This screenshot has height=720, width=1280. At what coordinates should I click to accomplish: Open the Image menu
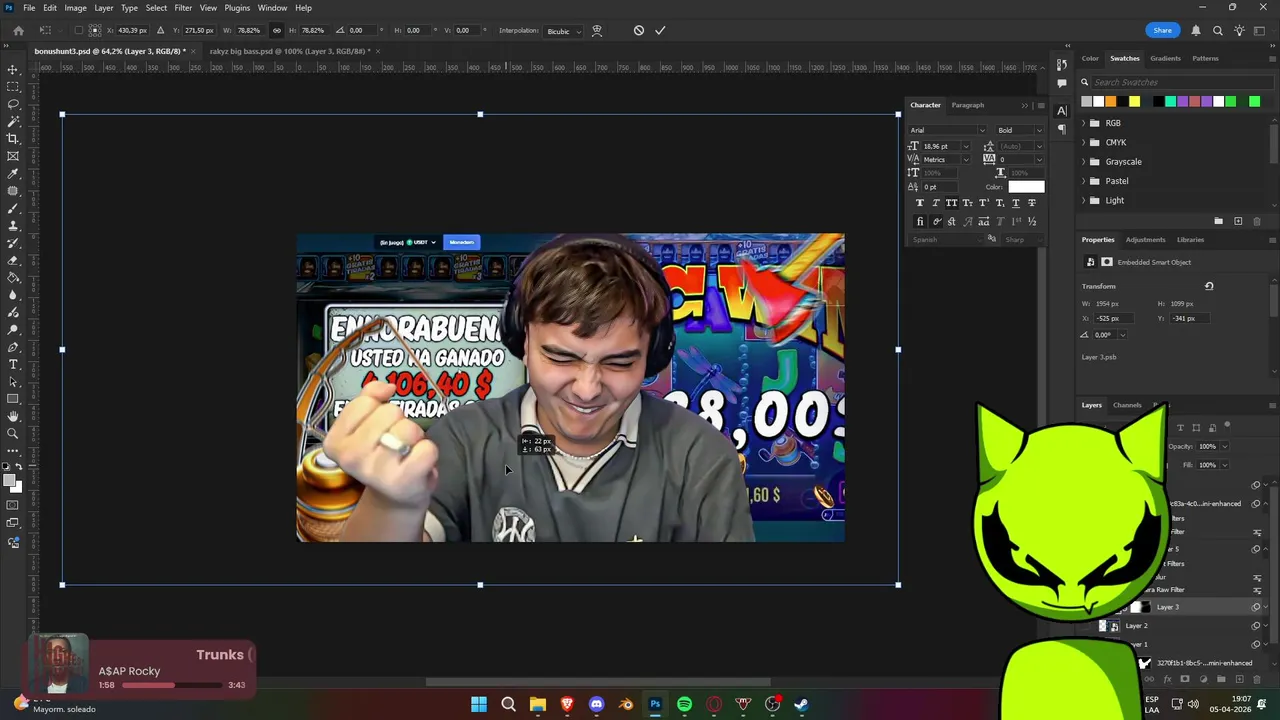[x=75, y=7]
